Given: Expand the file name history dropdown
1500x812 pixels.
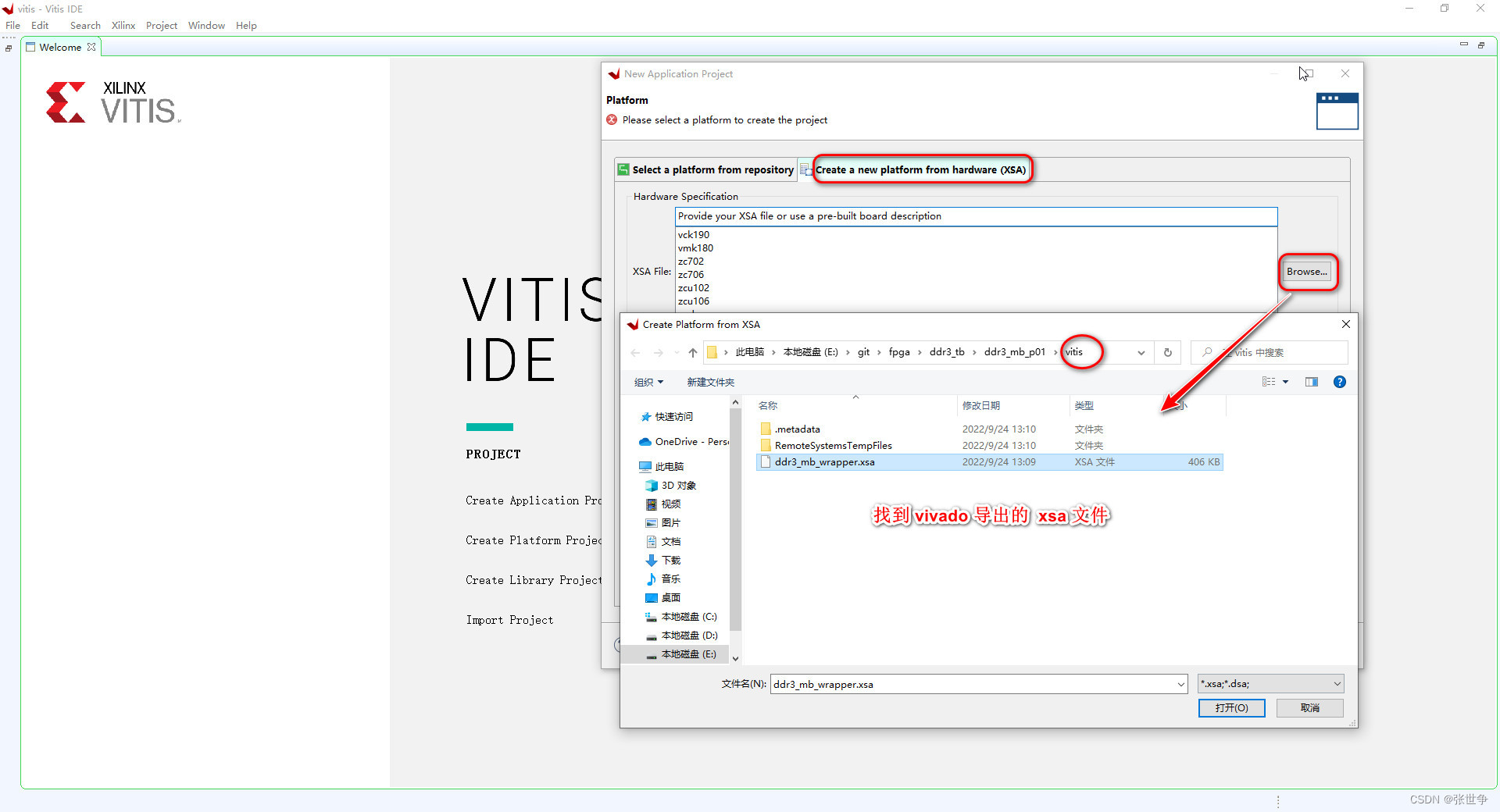Looking at the screenshot, I should click(x=1180, y=684).
